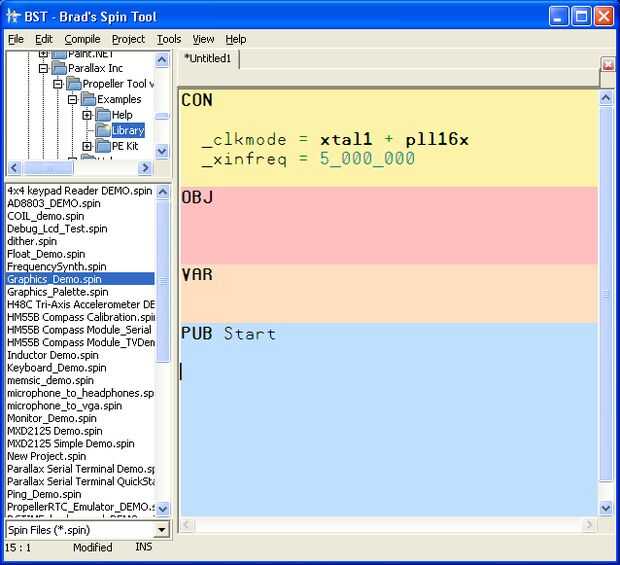Click the PUB Start line in editor

(x=229, y=334)
